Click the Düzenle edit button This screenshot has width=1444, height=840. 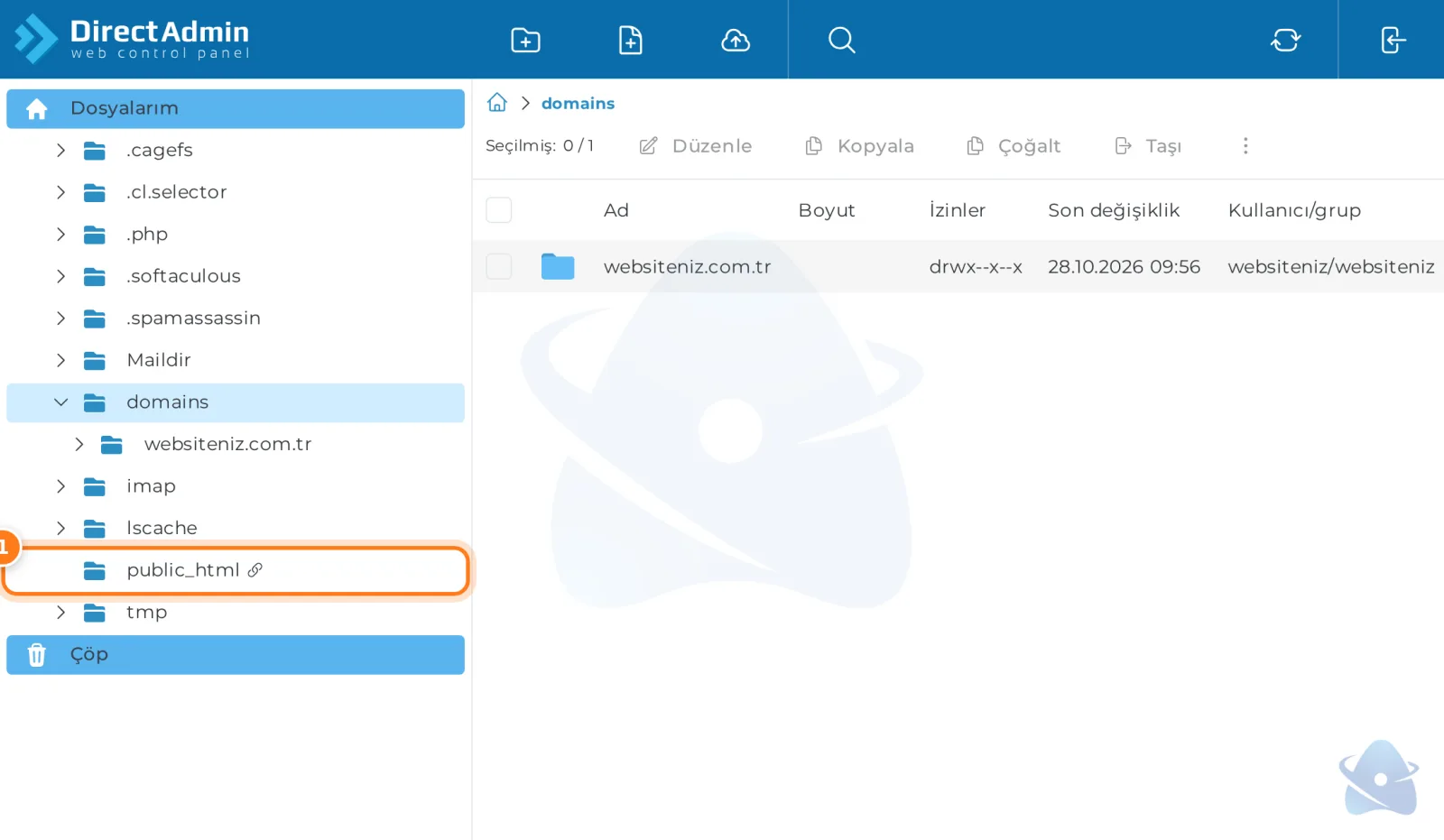tap(696, 146)
